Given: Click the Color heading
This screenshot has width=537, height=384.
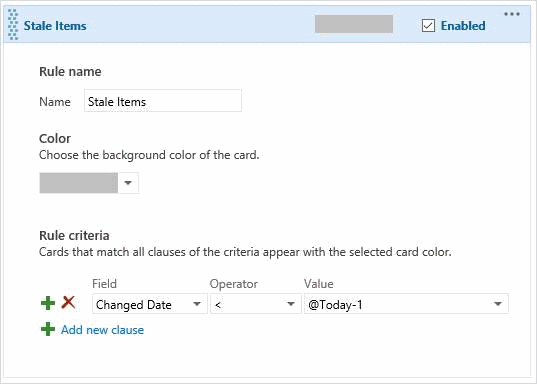Looking at the screenshot, I should click(55, 139).
